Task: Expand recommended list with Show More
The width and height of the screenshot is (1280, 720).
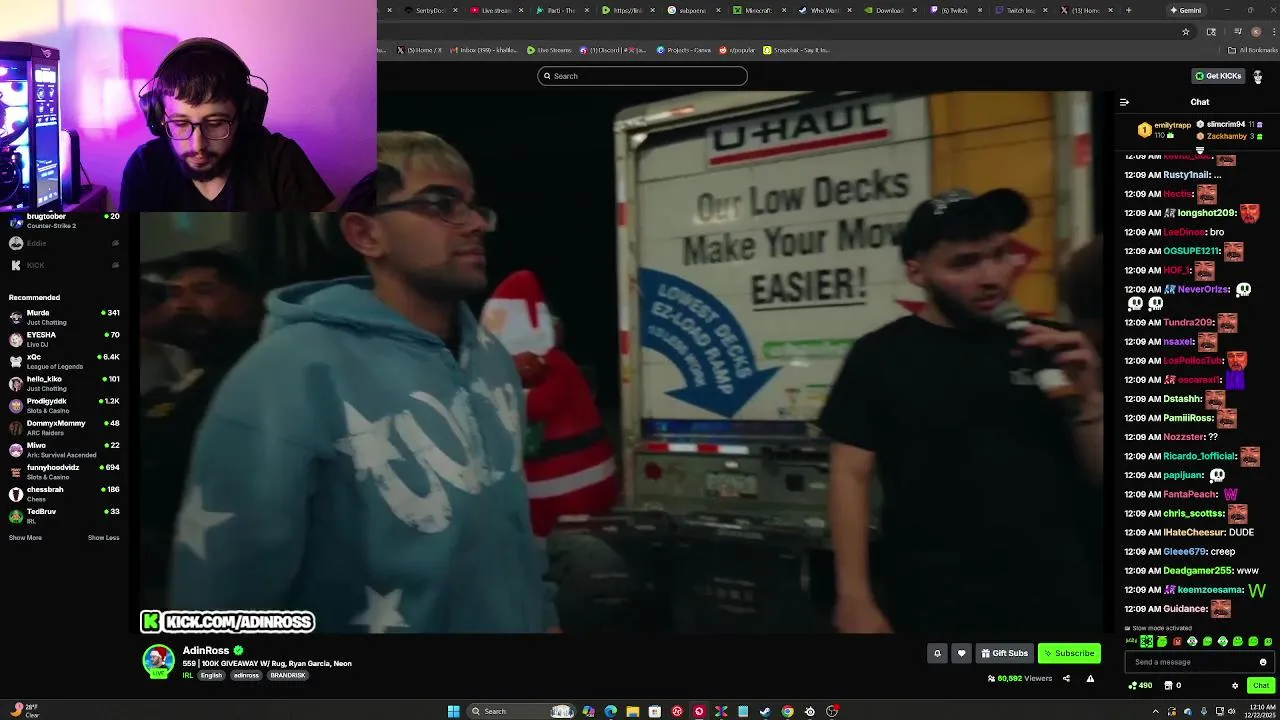Action: [x=25, y=538]
